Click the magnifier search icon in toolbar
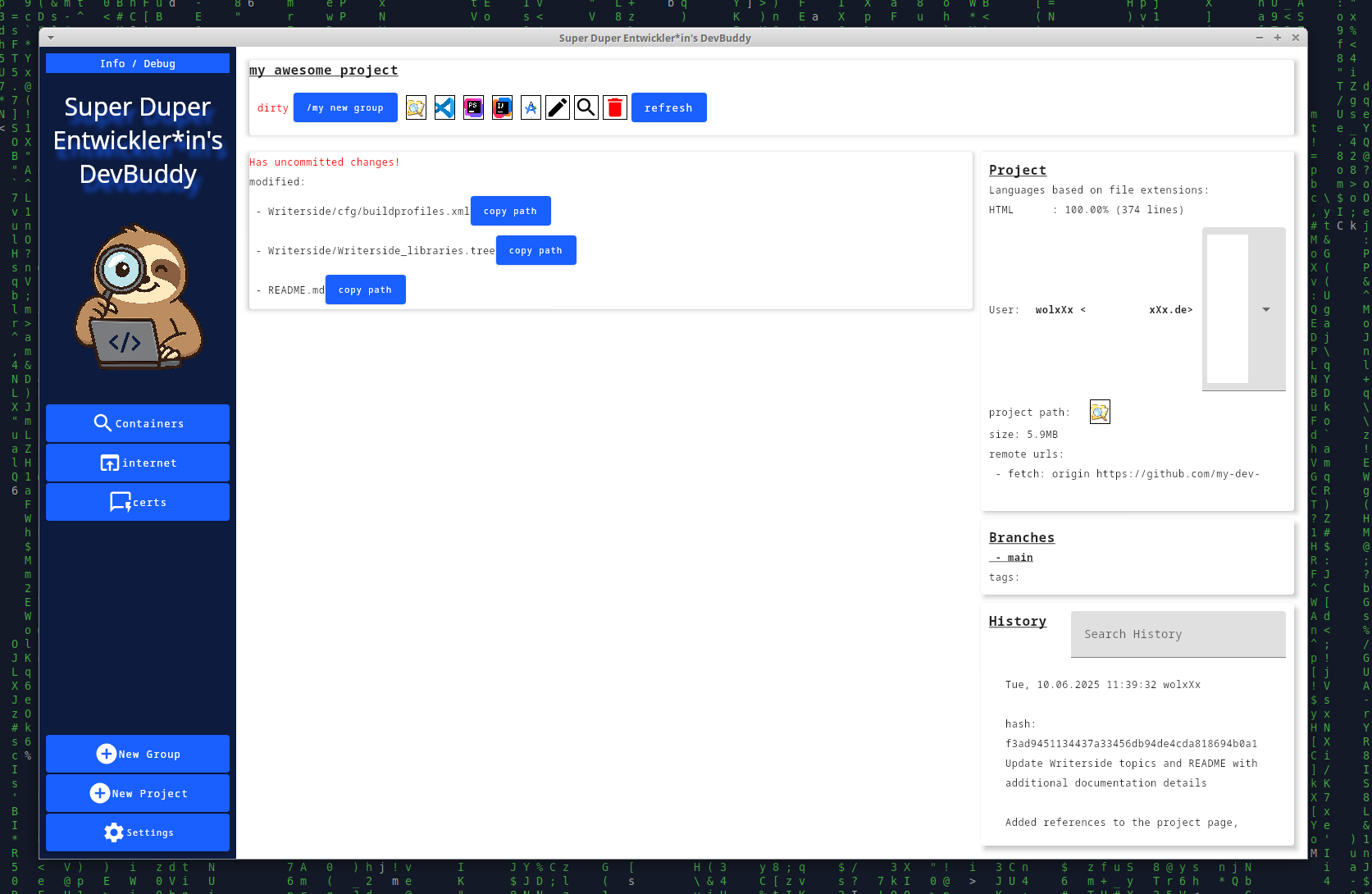This screenshot has width=1372, height=894. [x=586, y=107]
